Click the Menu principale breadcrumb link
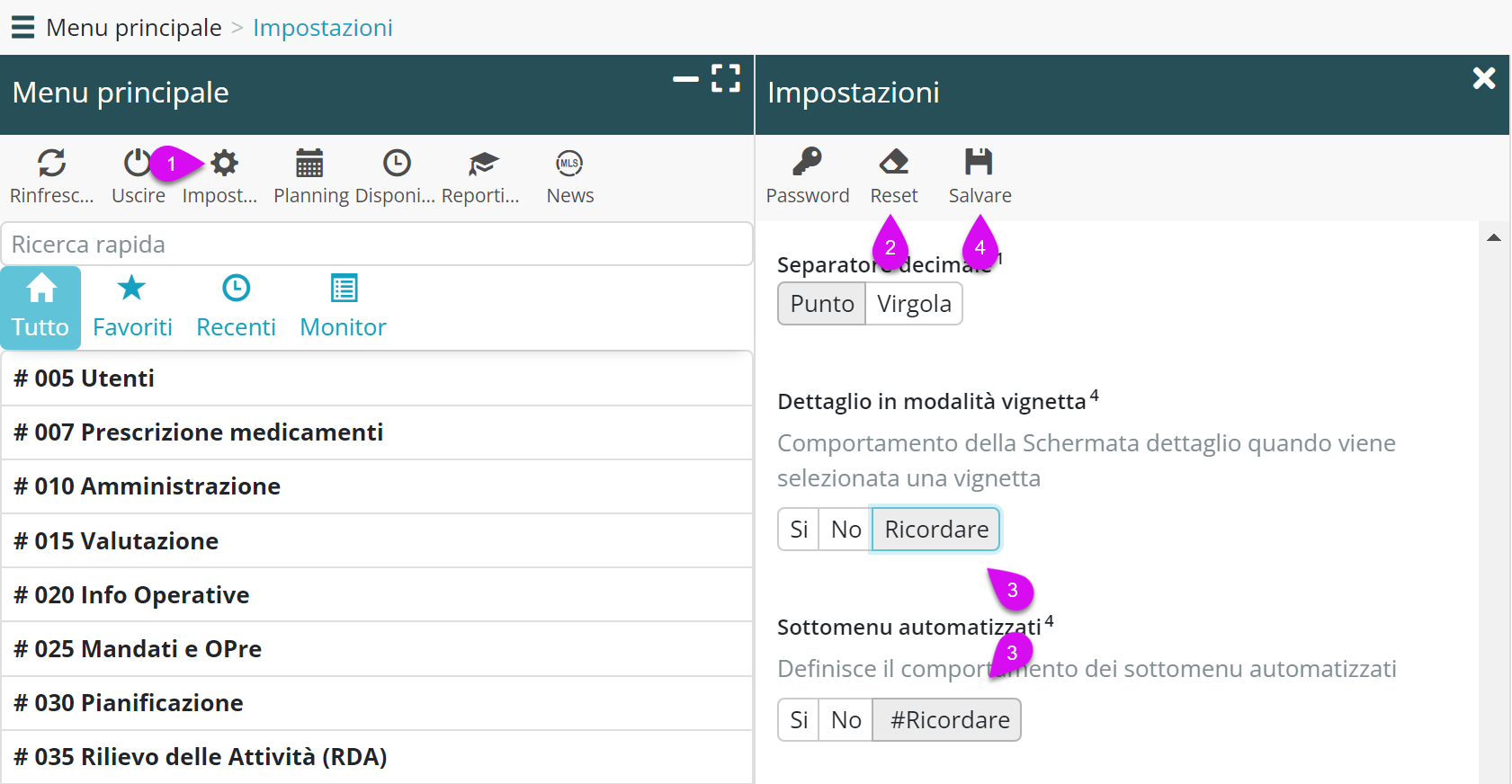Image resolution: width=1512 pixels, height=784 pixels. 133,28
